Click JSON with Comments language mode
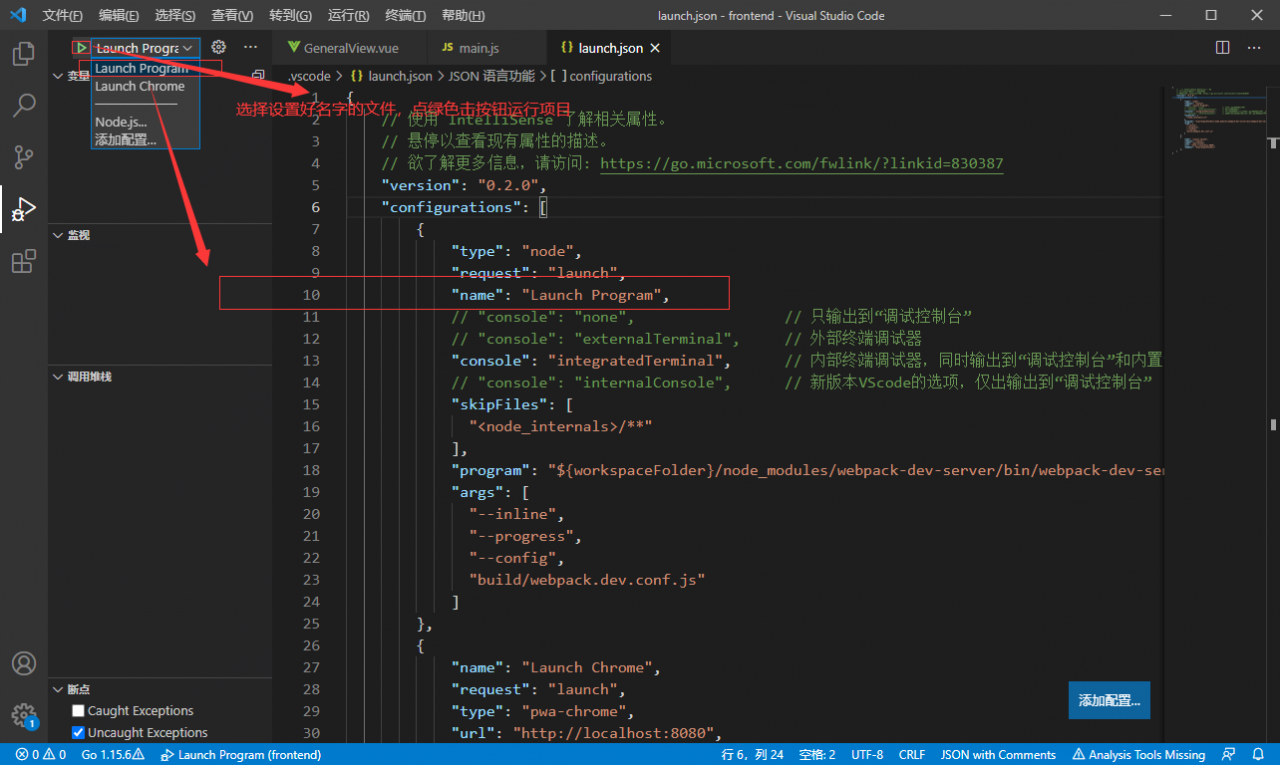The width and height of the screenshot is (1280, 765). (x=998, y=755)
